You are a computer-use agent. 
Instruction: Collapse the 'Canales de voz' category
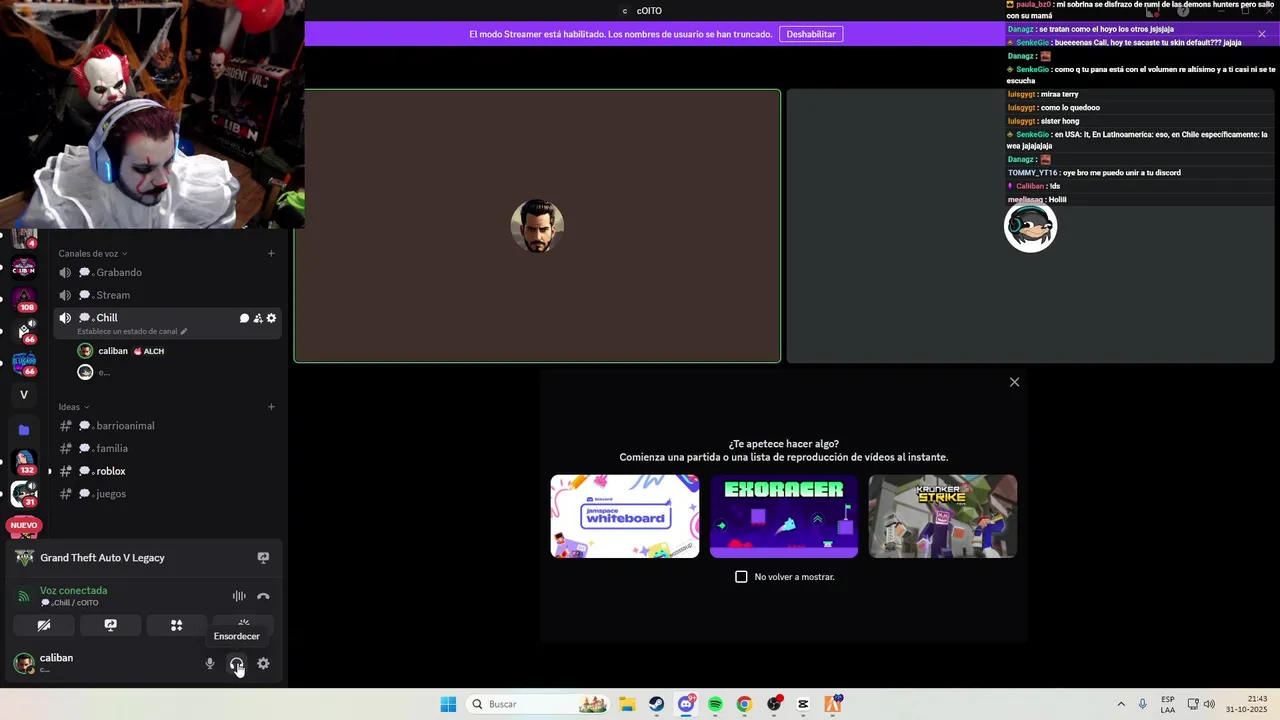point(92,254)
